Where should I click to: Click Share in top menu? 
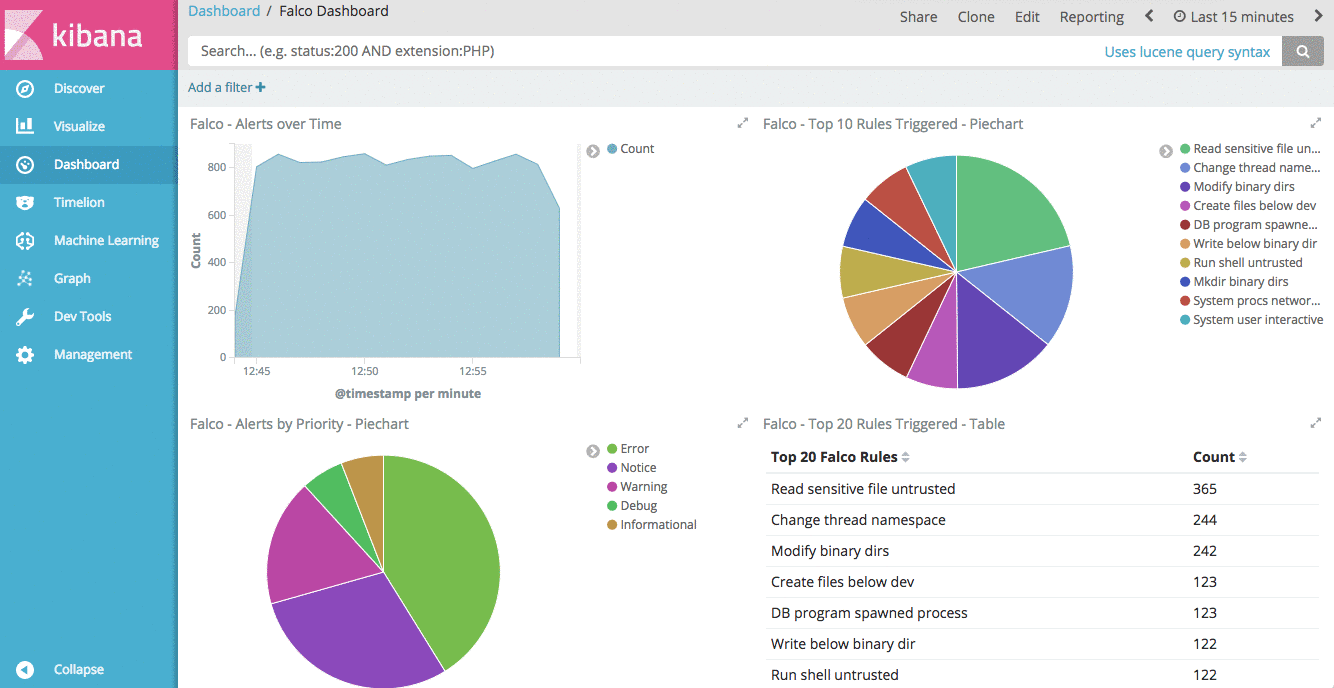coord(918,16)
